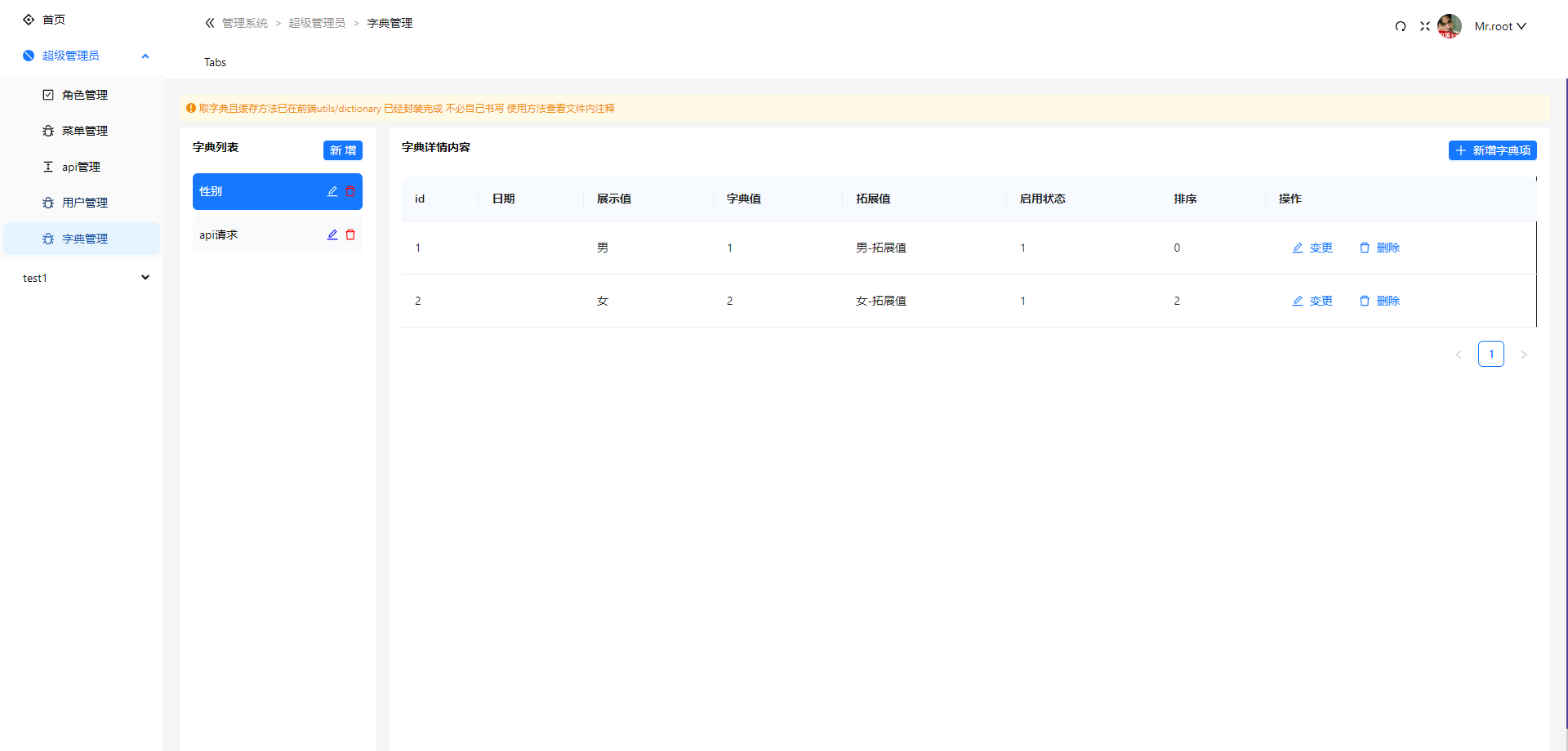The width and height of the screenshot is (1568, 751).
Task: Go to next page arrow
Action: (1524, 354)
